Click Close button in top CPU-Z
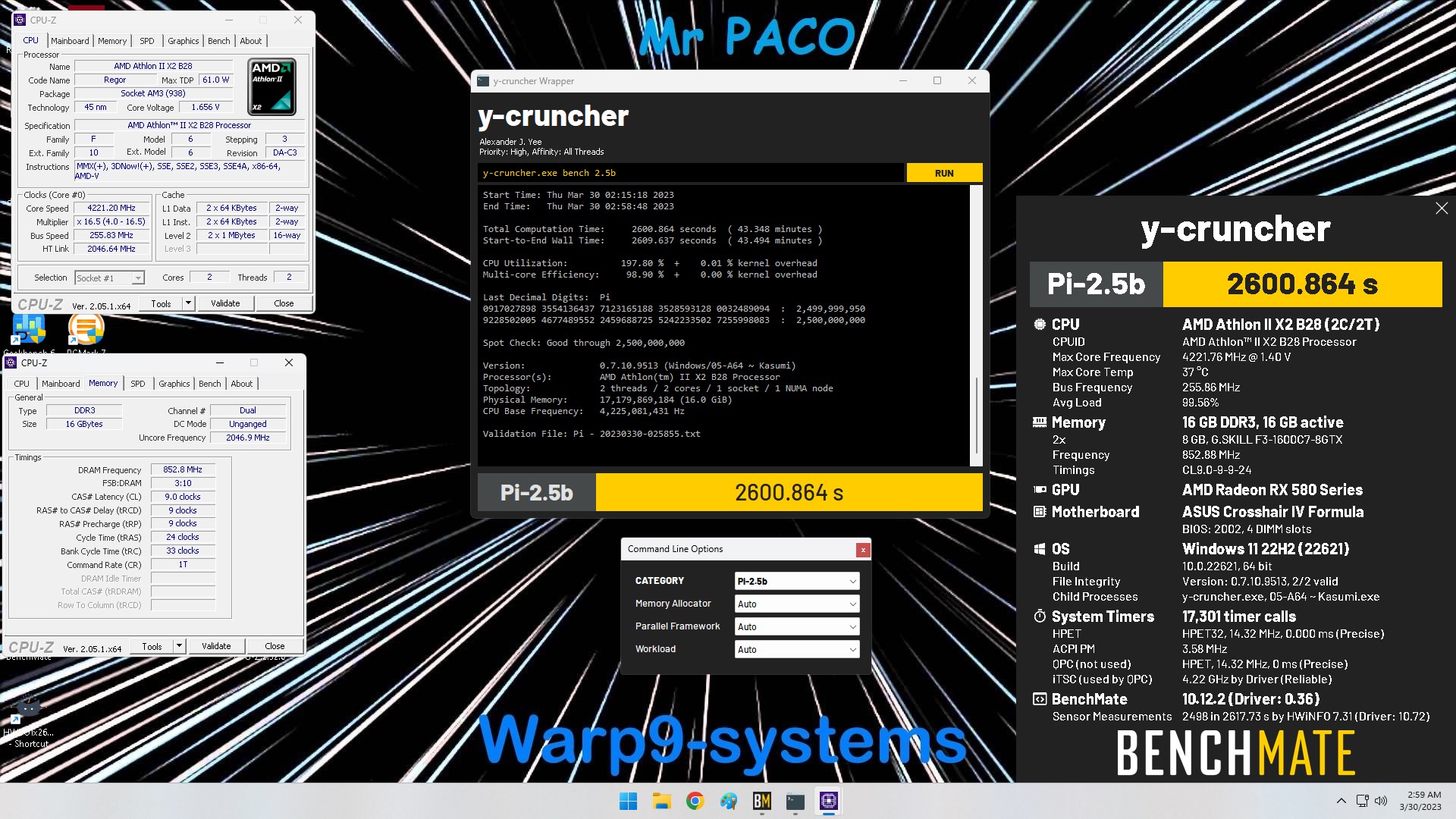The image size is (1456, 819). (284, 303)
